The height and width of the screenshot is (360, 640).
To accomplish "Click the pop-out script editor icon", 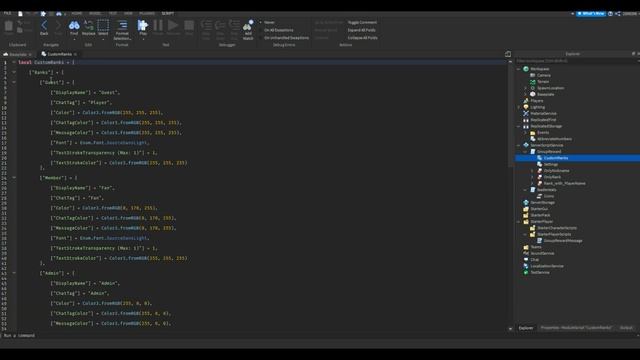I will tap(508, 54).
